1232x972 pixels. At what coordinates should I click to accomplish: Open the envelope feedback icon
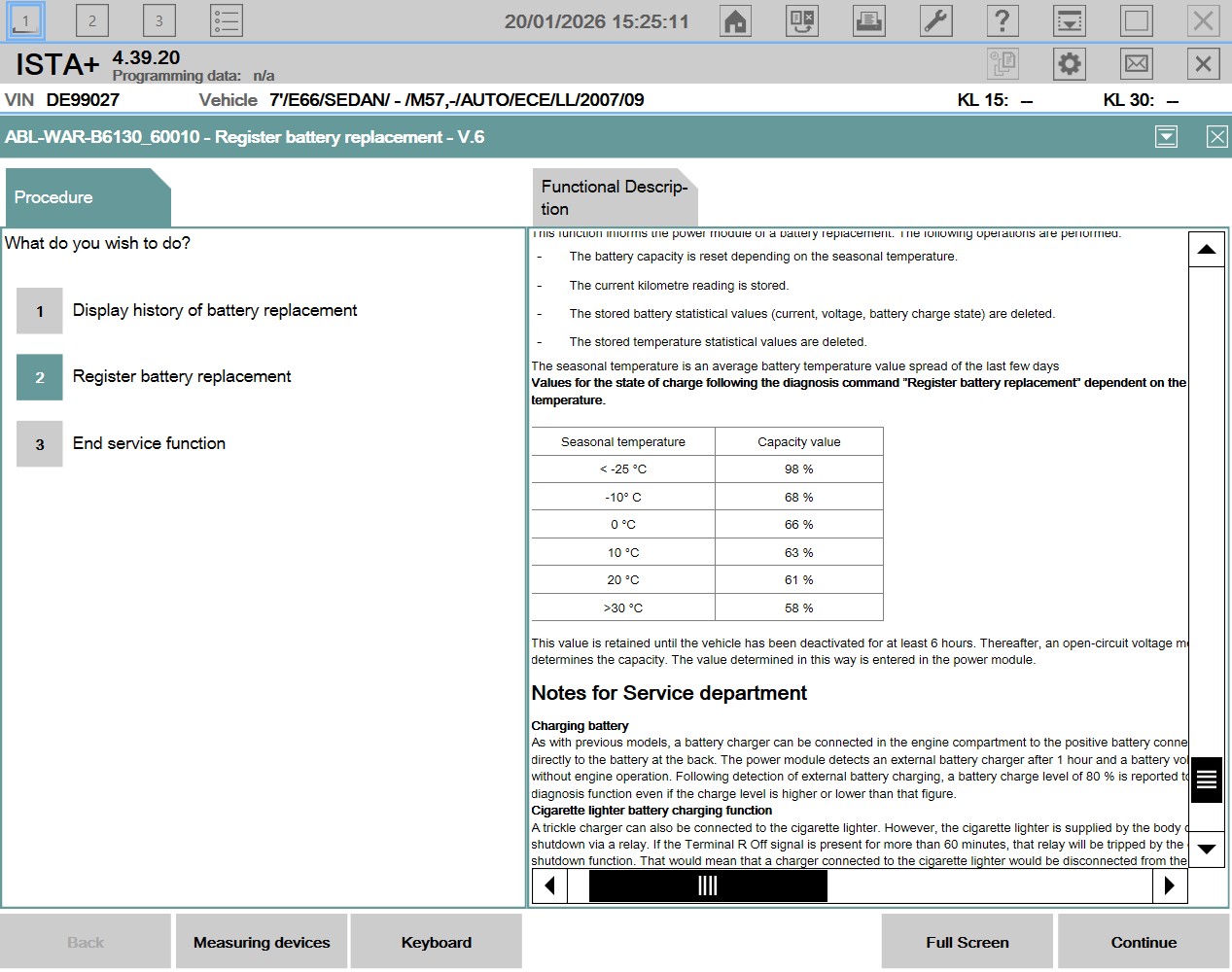click(x=1136, y=64)
